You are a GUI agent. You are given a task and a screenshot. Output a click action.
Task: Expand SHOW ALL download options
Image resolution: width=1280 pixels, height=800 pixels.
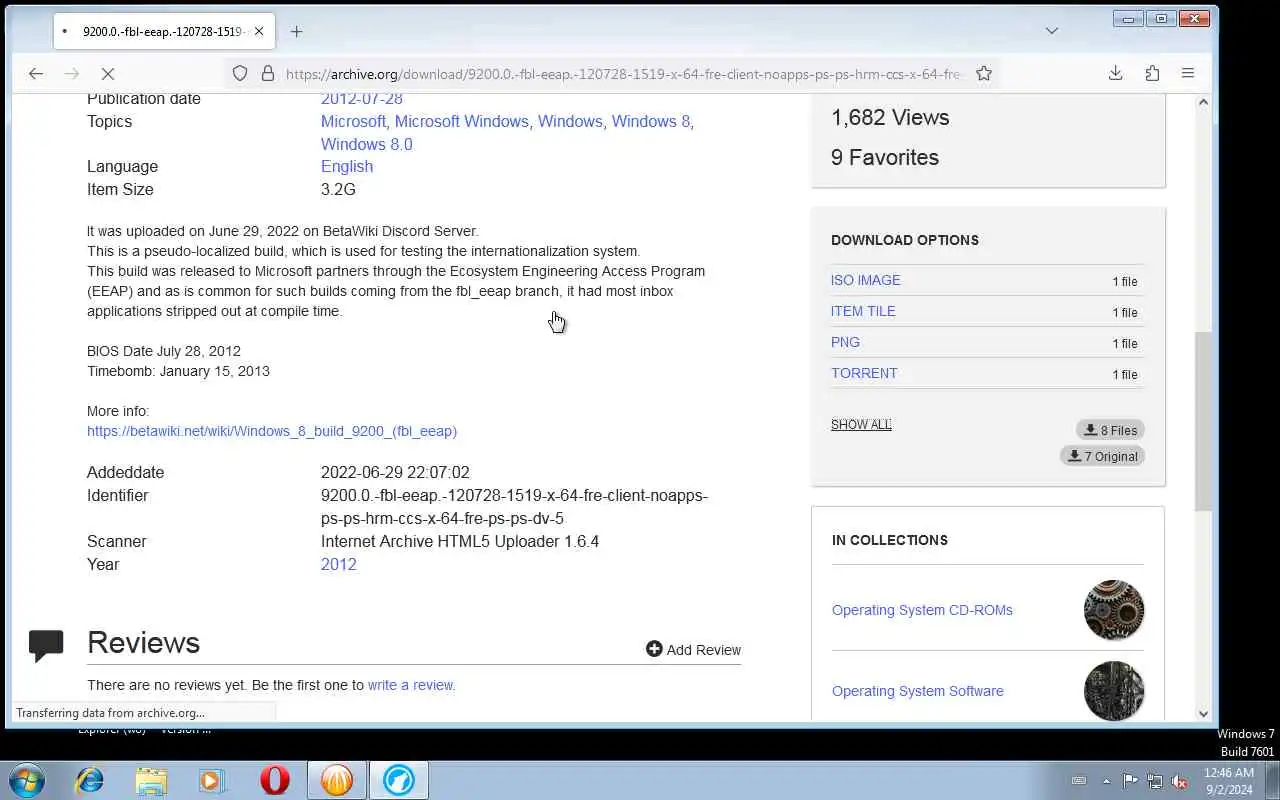(861, 424)
